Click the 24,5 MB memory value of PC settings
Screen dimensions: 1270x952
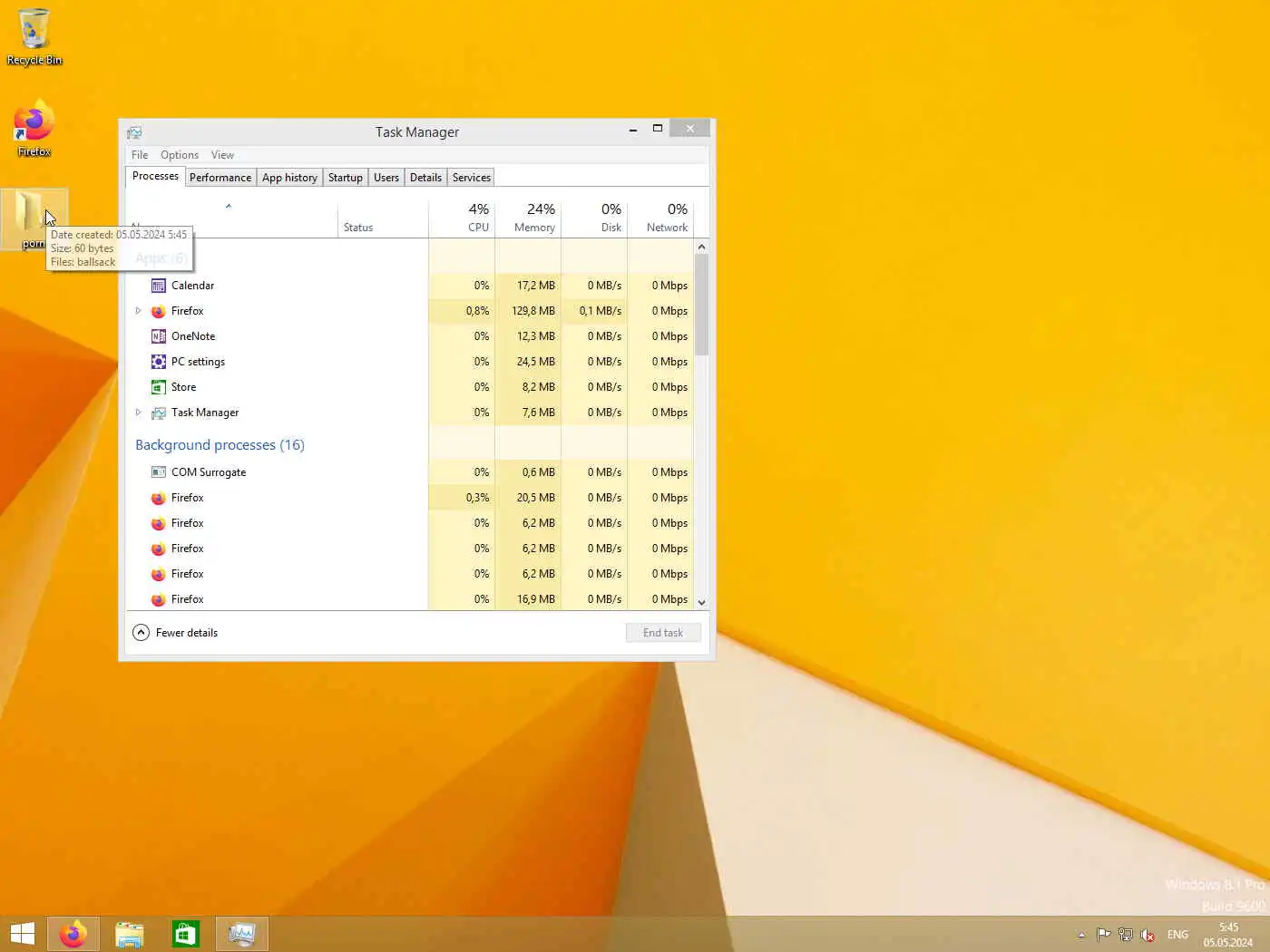[536, 362]
